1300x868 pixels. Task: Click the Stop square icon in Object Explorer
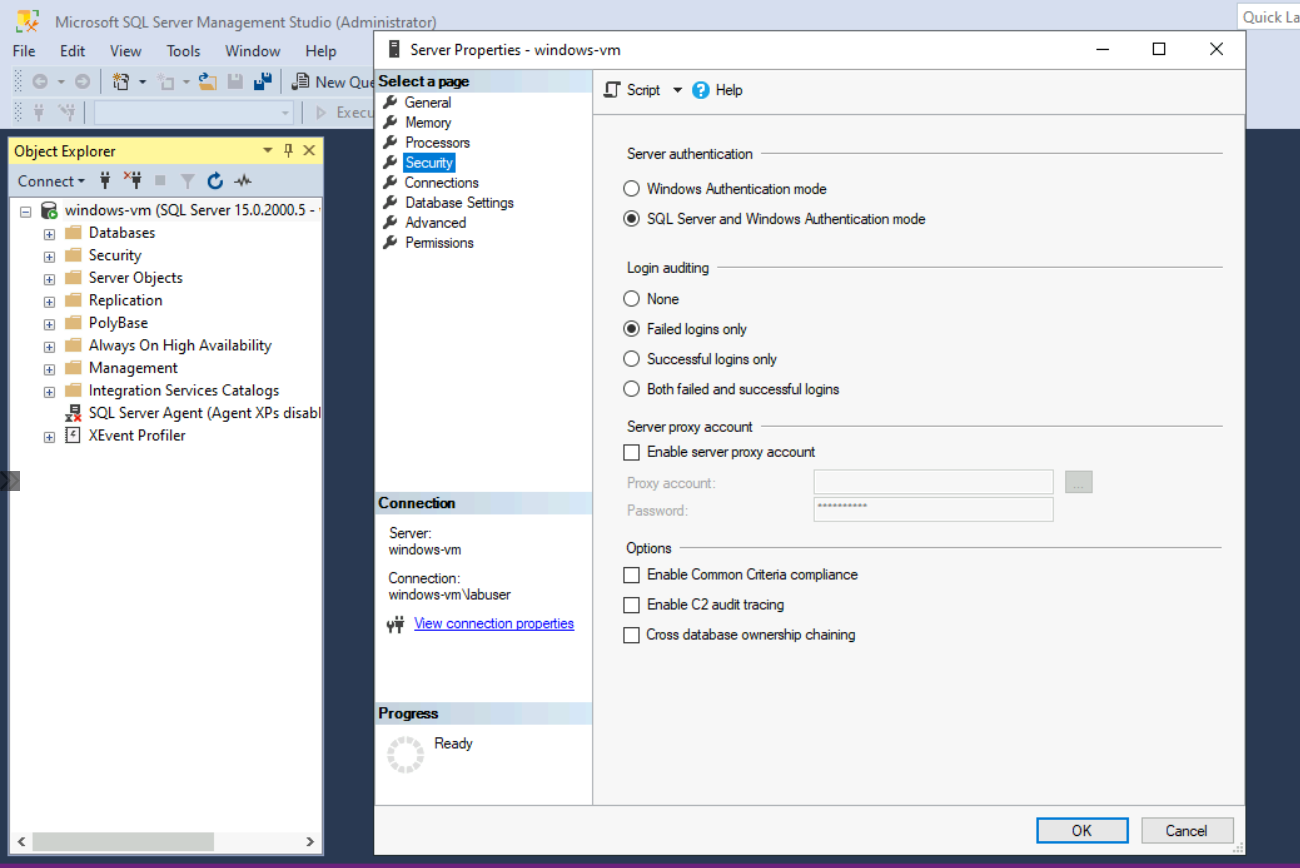tap(160, 181)
